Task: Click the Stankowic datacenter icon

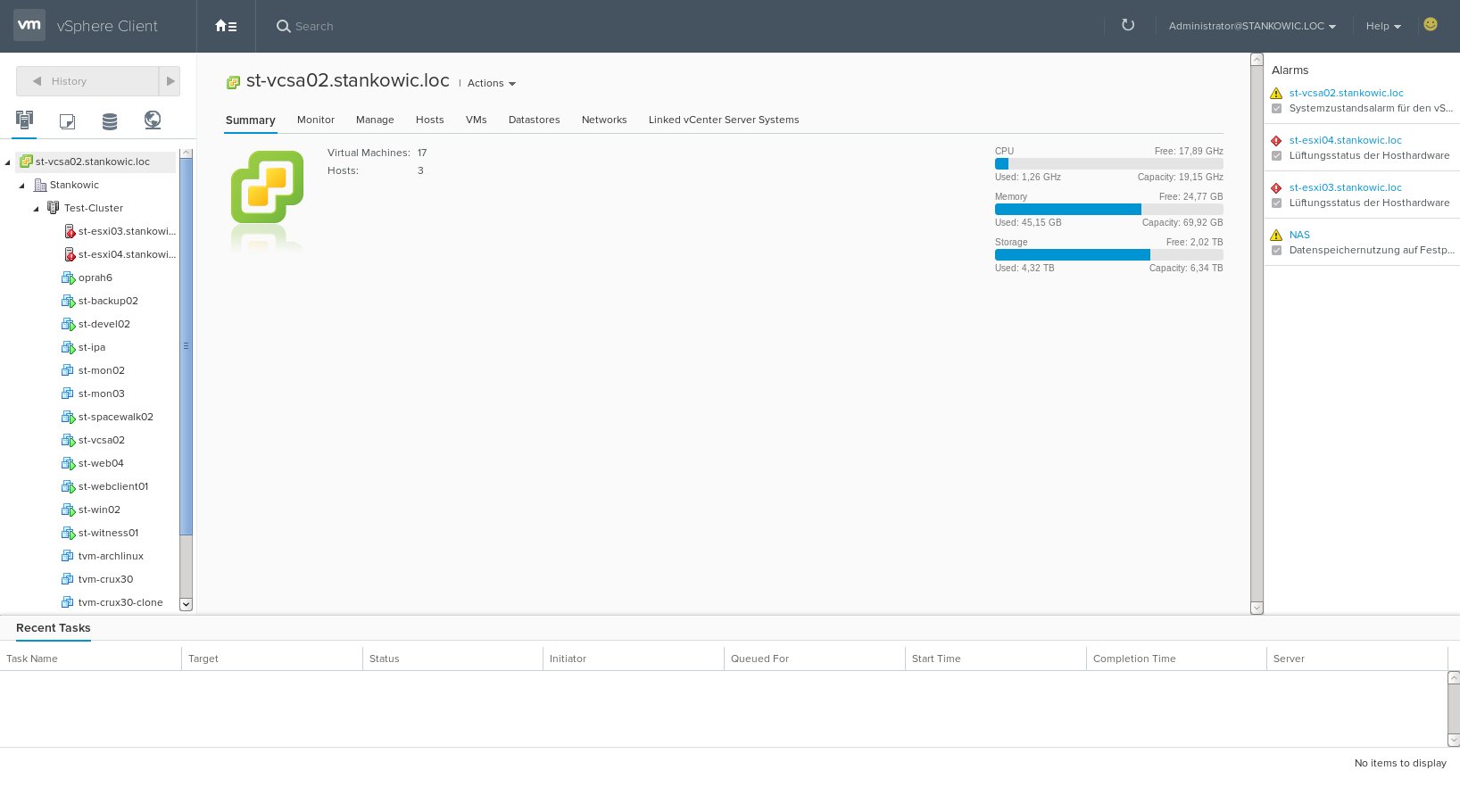Action: click(x=39, y=185)
